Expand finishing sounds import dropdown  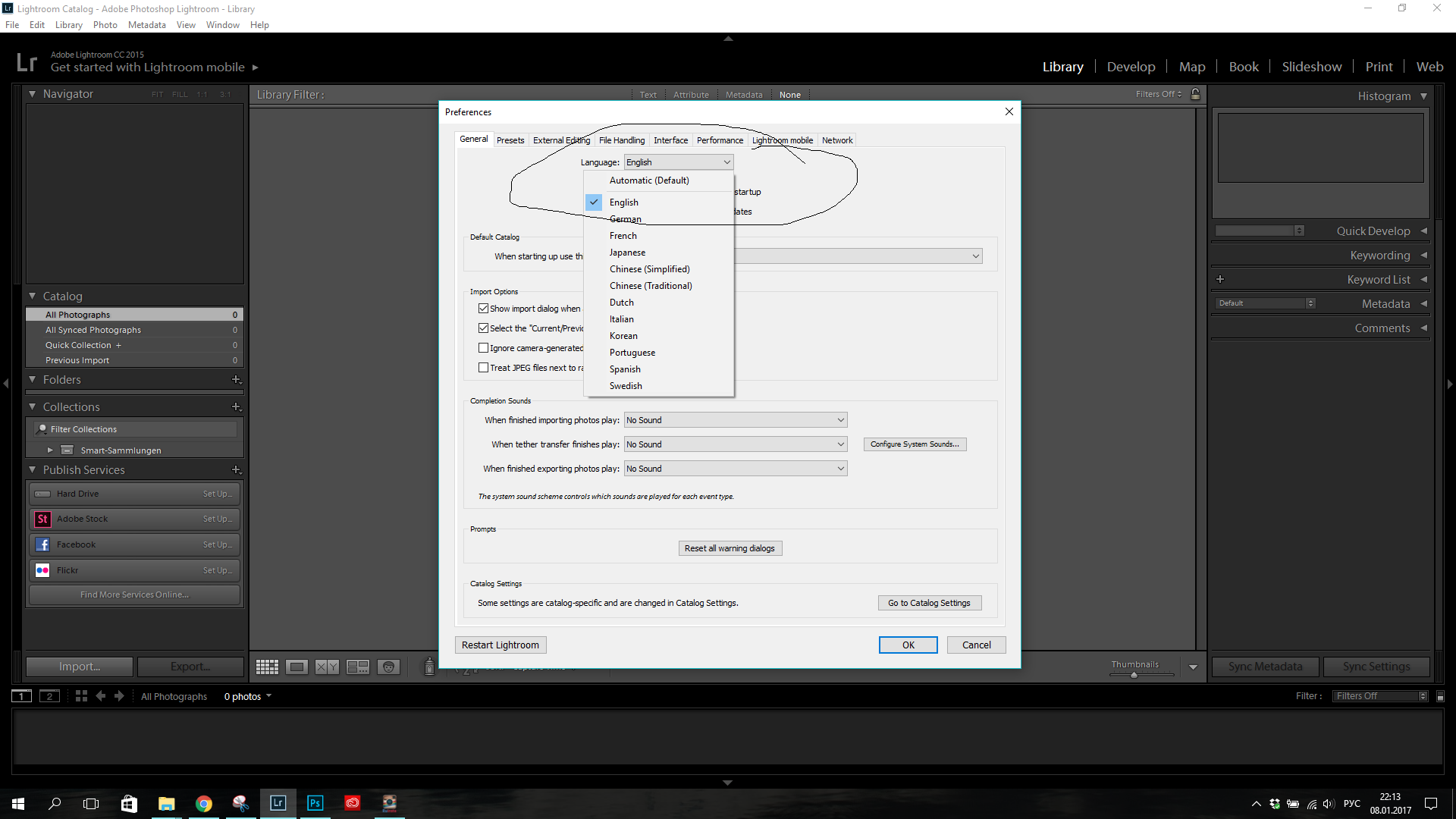tap(840, 419)
